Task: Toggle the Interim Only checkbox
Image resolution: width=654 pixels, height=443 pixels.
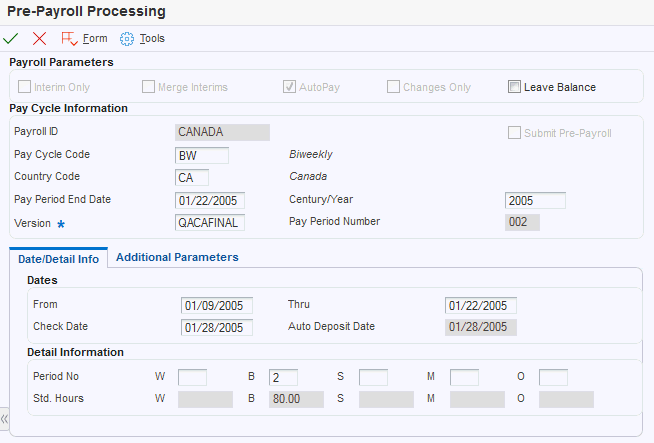Action: coord(25,87)
